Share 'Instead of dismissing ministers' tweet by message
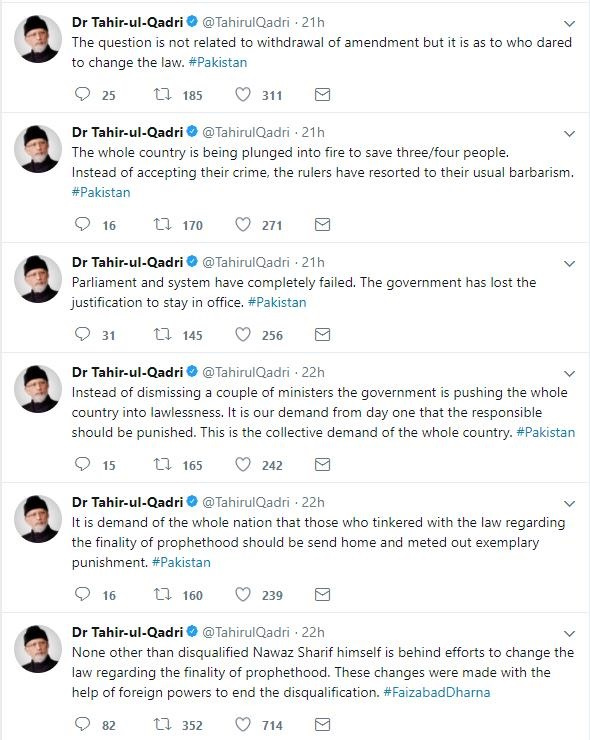 (x=322, y=465)
